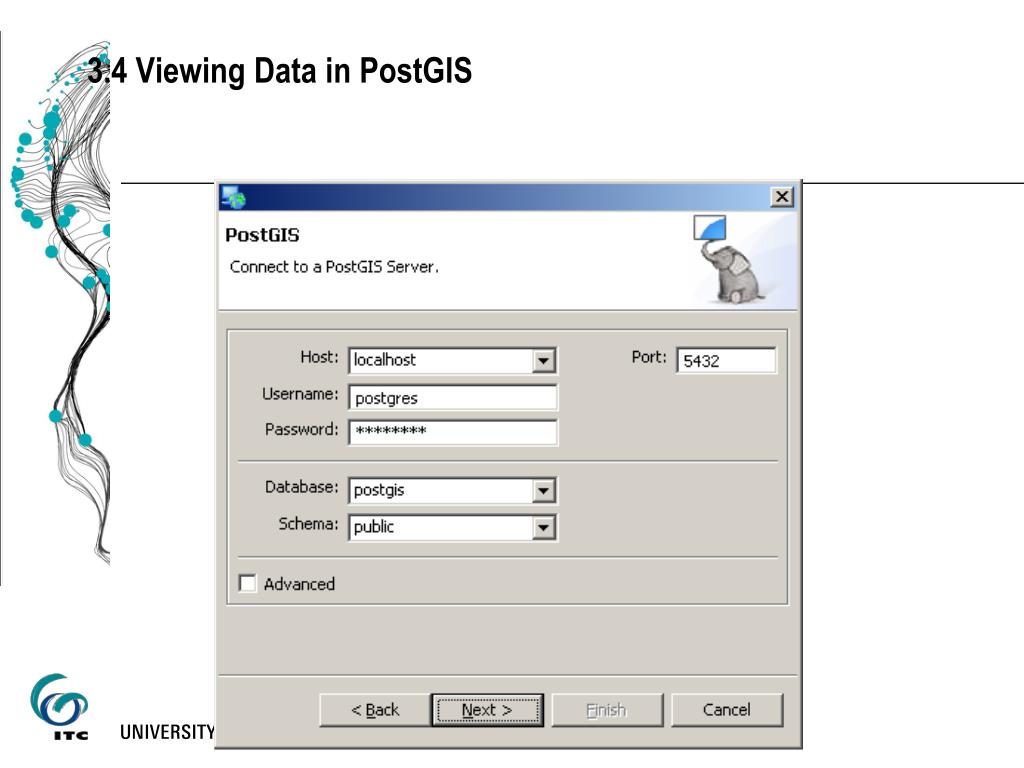Proceed with the Next button
The image size is (1024, 768).
[x=487, y=710]
